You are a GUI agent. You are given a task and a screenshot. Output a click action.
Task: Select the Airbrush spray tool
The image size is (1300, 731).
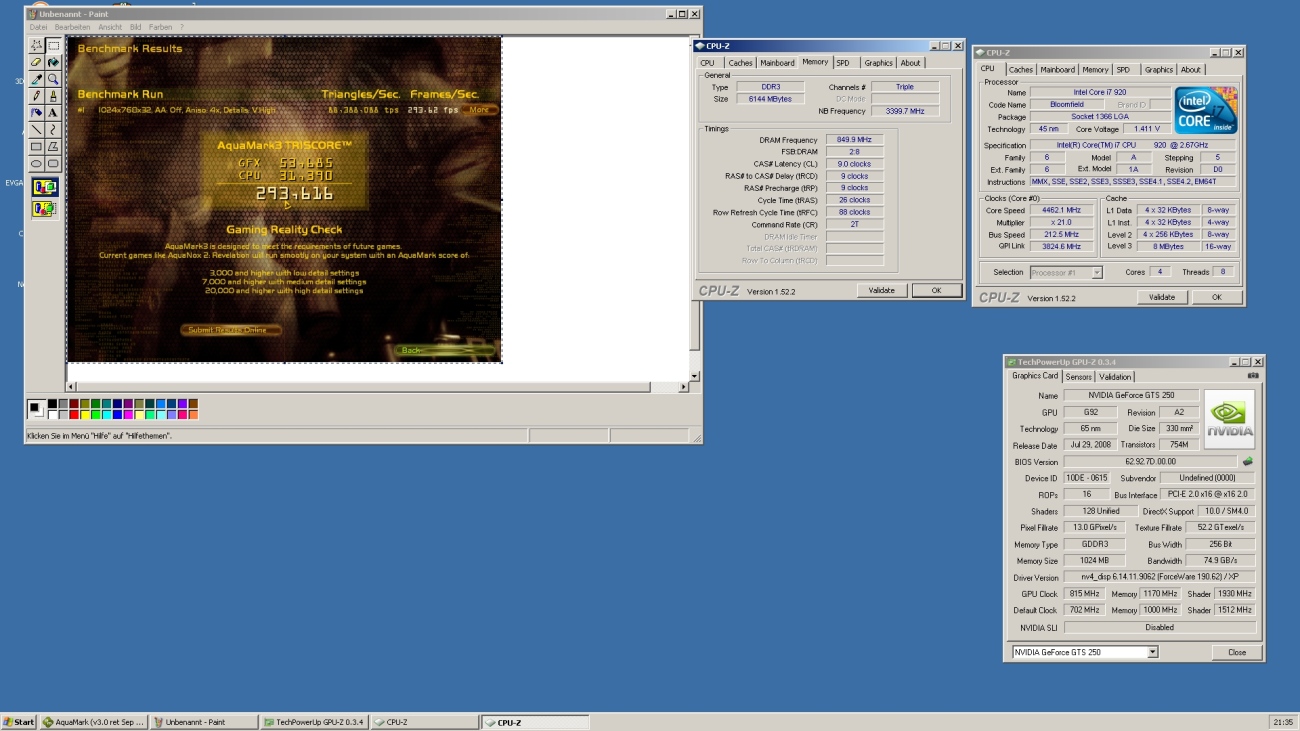click(x=37, y=113)
